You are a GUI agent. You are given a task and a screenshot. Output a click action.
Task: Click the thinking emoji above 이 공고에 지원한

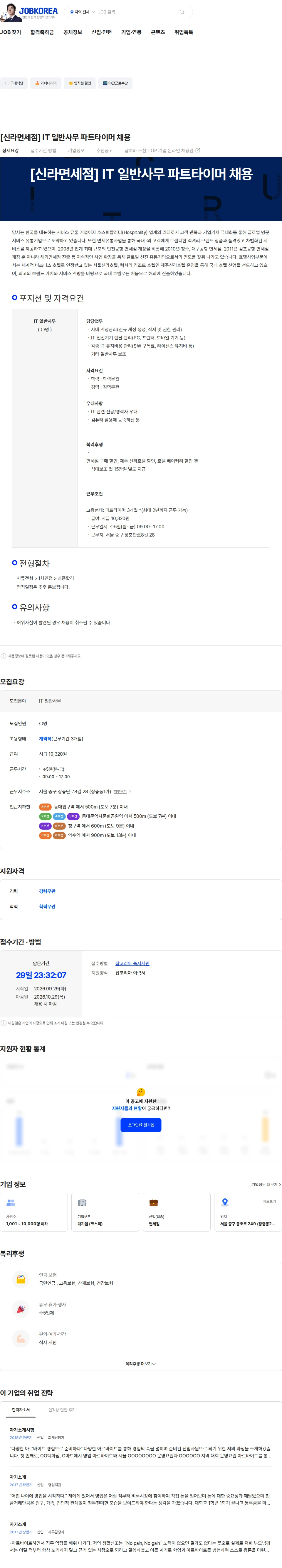141,1092
